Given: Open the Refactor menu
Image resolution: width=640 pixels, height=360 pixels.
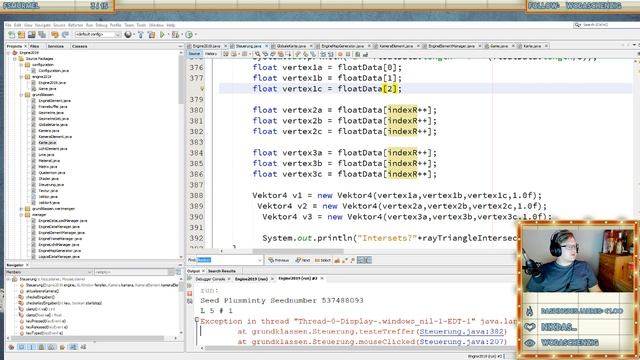Looking at the screenshot, I should (x=76, y=25).
